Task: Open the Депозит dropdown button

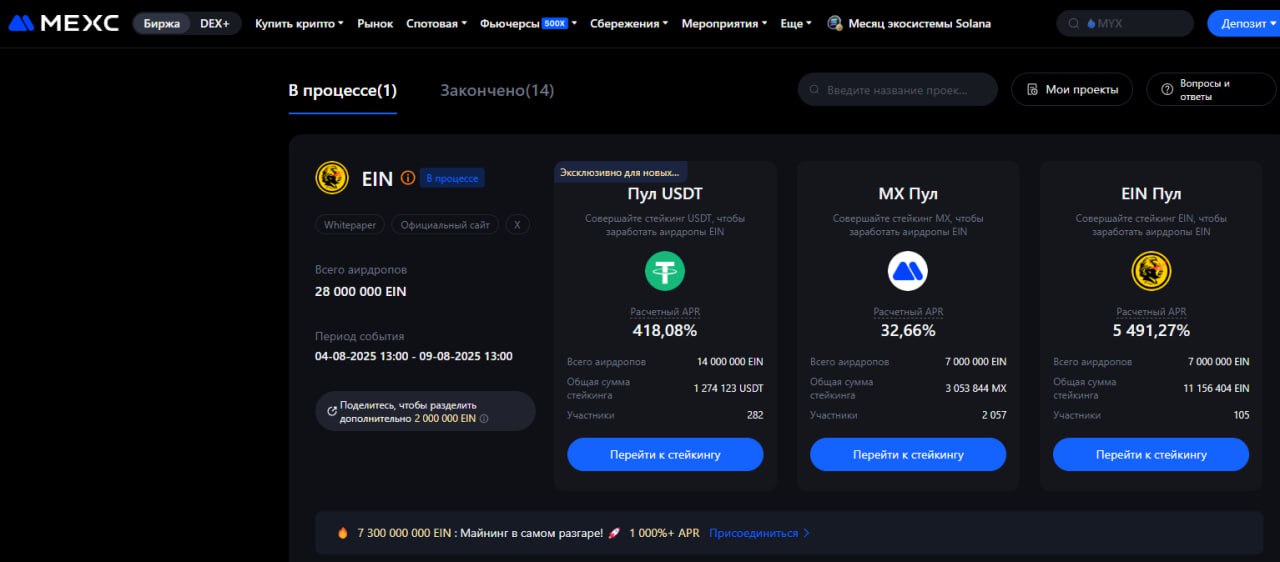Action: [x=1243, y=23]
